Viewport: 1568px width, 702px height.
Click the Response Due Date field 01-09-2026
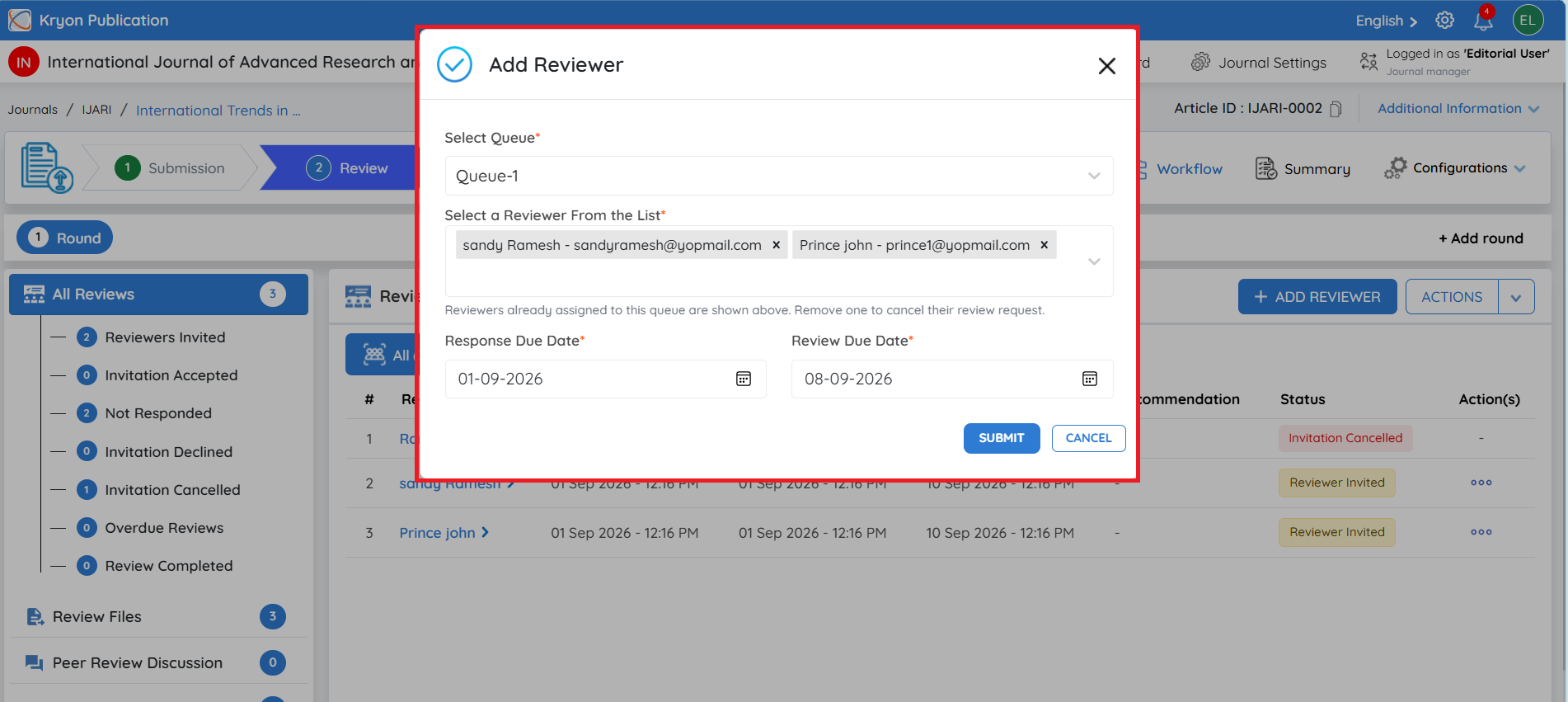(605, 379)
